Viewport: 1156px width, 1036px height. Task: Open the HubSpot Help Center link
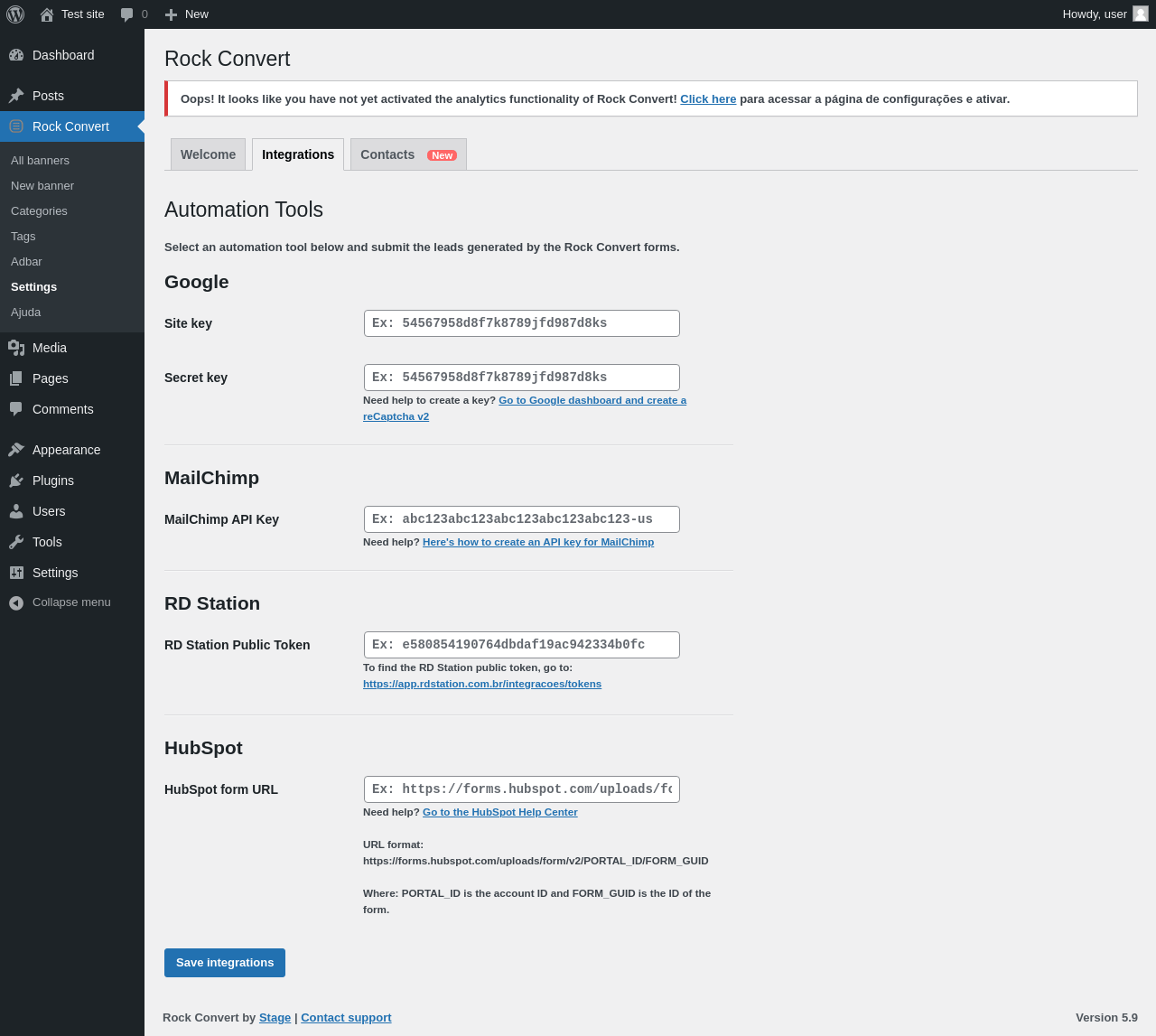500,812
